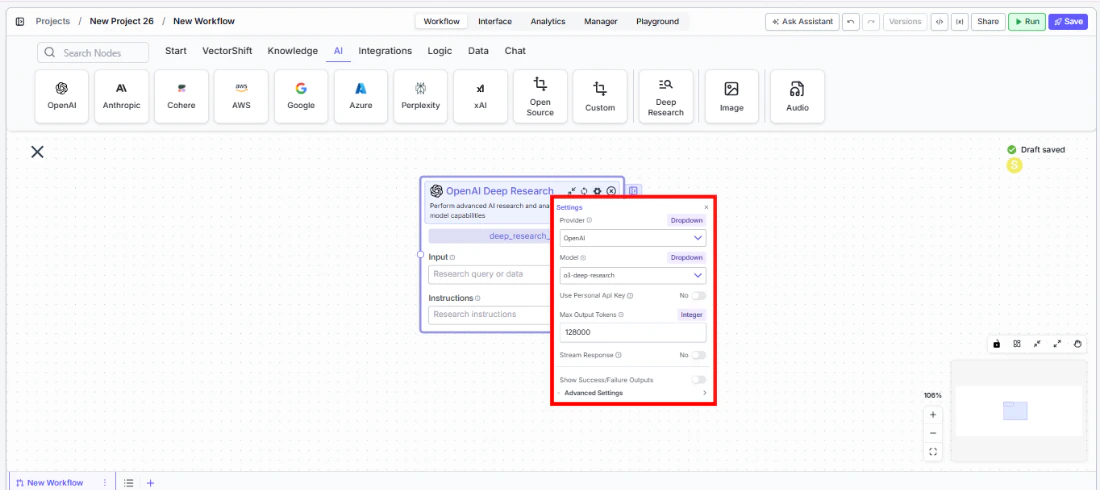Open workflow tab options three-dot menu
This screenshot has width=1100, height=490.
click(105, 483)
